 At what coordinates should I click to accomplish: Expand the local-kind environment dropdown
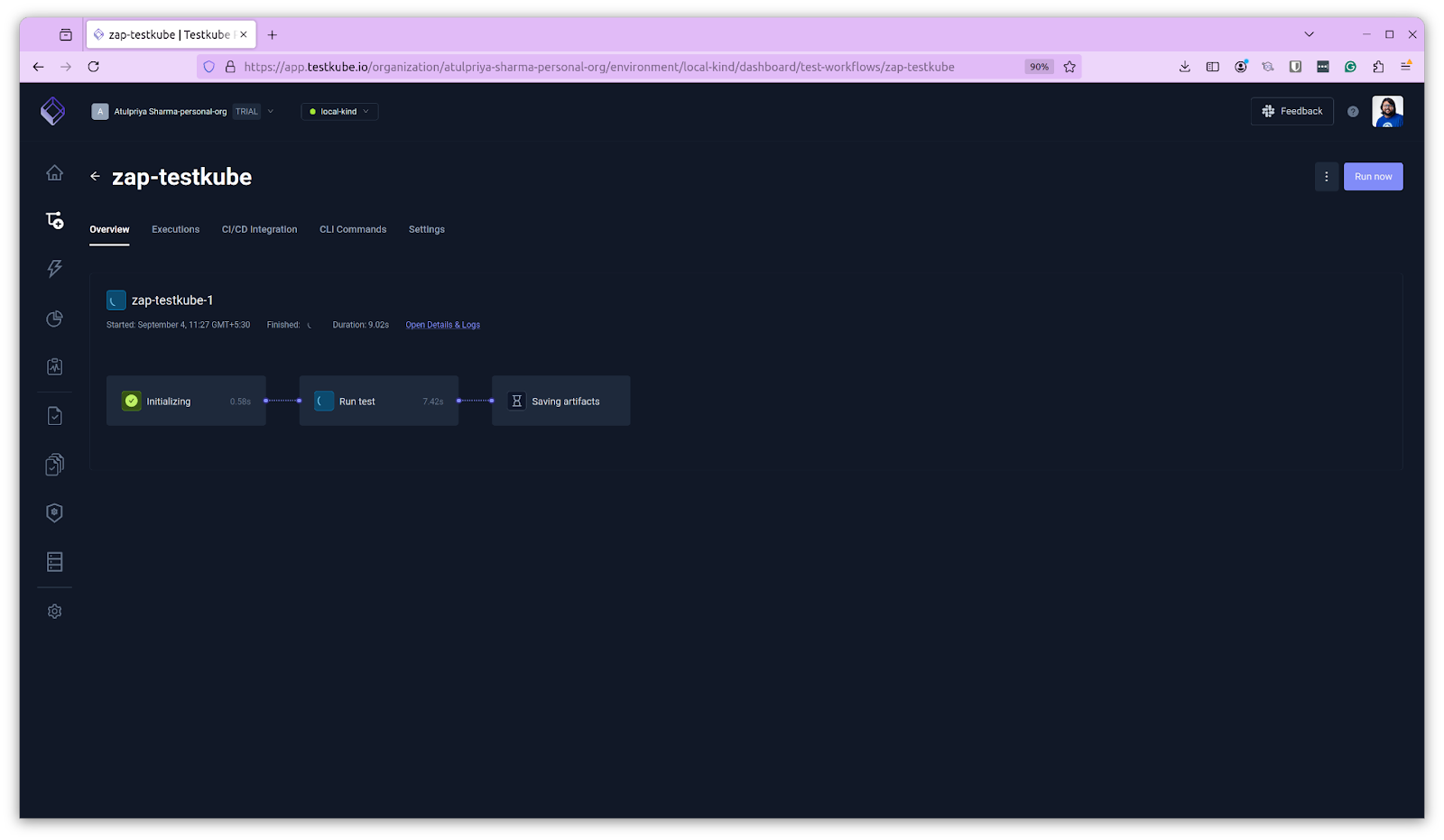339,112
